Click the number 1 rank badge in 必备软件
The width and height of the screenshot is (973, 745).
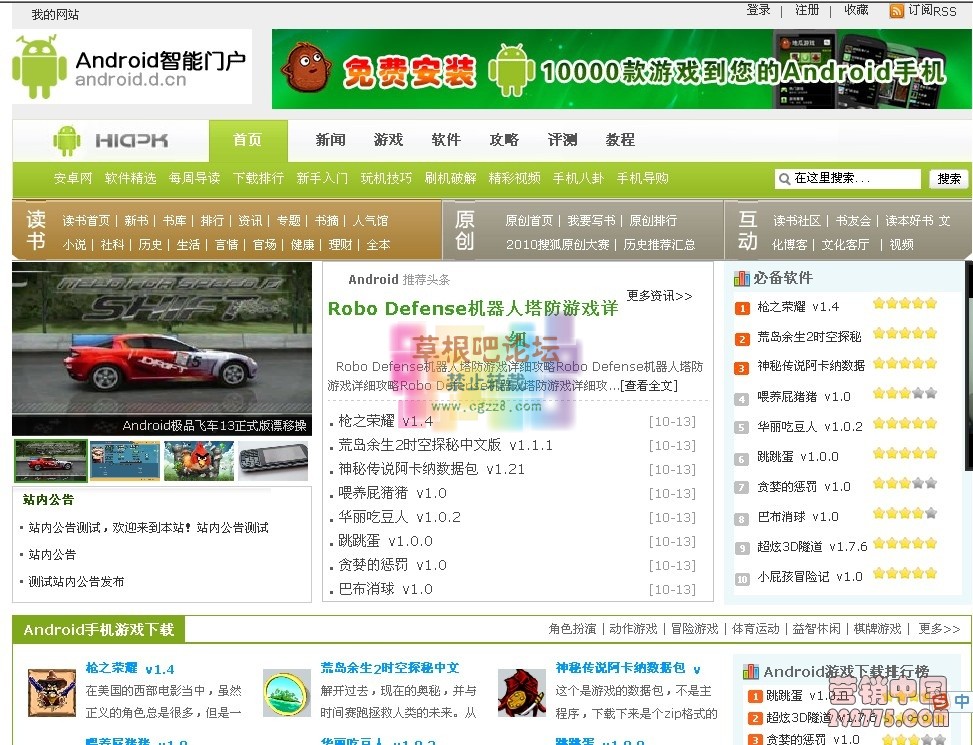[742, 308]
